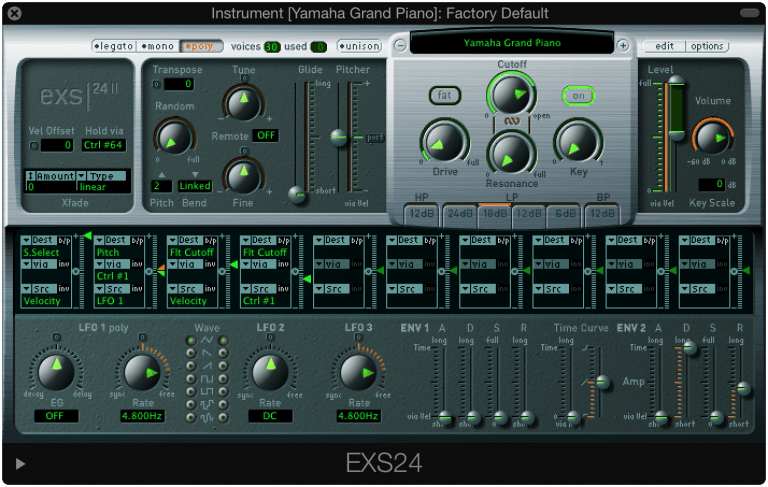The image size is (768, 487).
Task: Click the LFO 2 Rate knob
Action: [x=270, y=372]
